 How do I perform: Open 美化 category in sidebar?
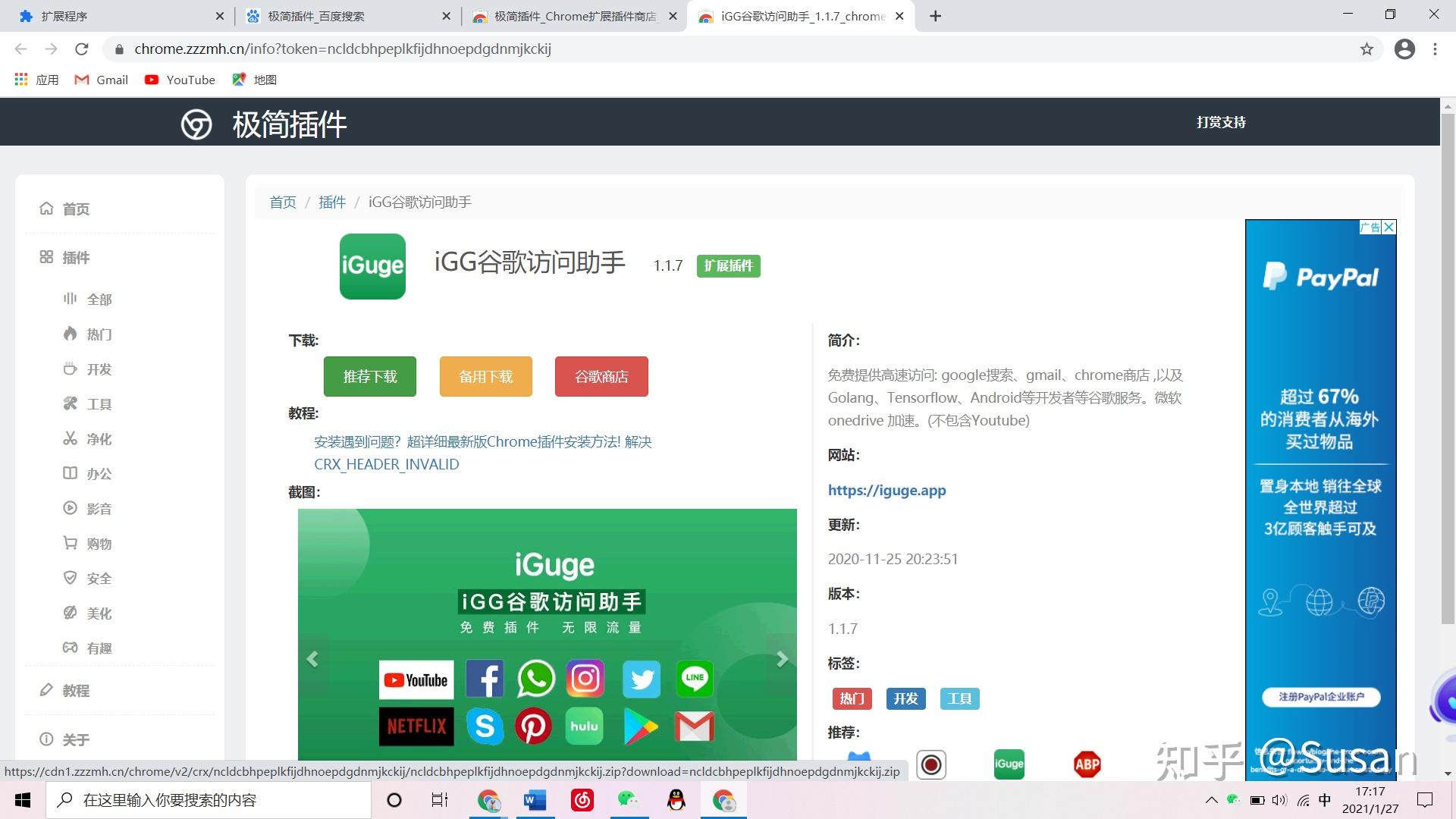(x=87, y=613)
